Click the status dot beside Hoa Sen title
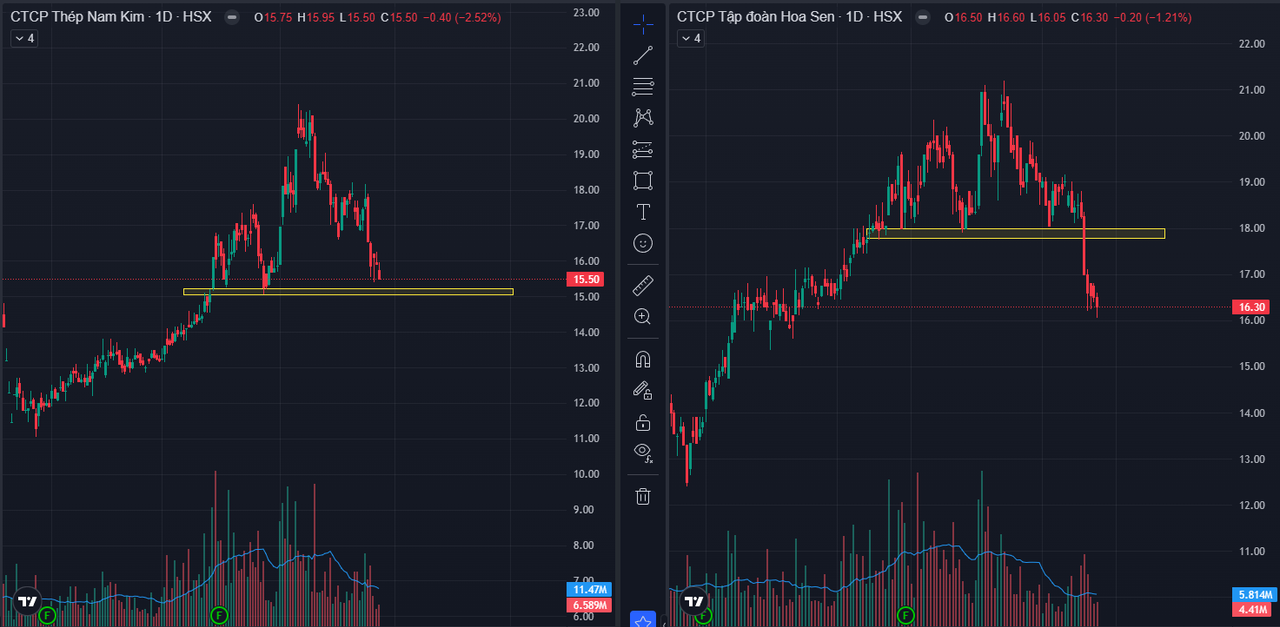Viewport: 1280px width, 627px height. (x=922, y=17)
